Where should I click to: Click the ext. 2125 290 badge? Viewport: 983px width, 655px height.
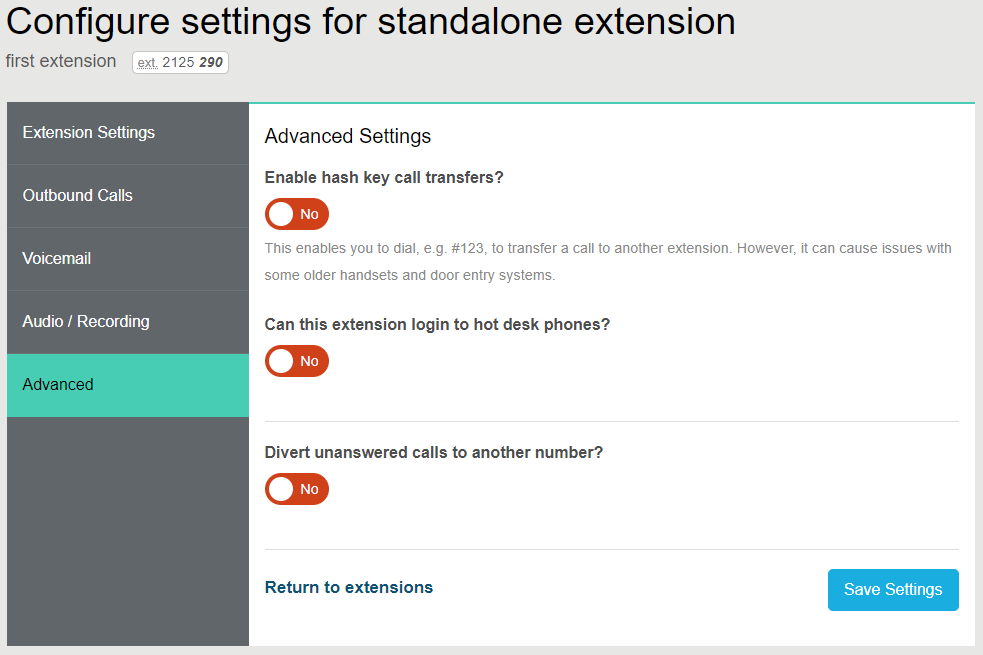click(x=180, y=61)
